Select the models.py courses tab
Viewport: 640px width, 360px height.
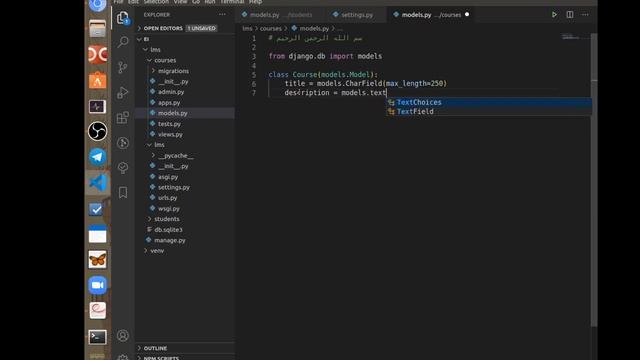click(x=431, y=15)
